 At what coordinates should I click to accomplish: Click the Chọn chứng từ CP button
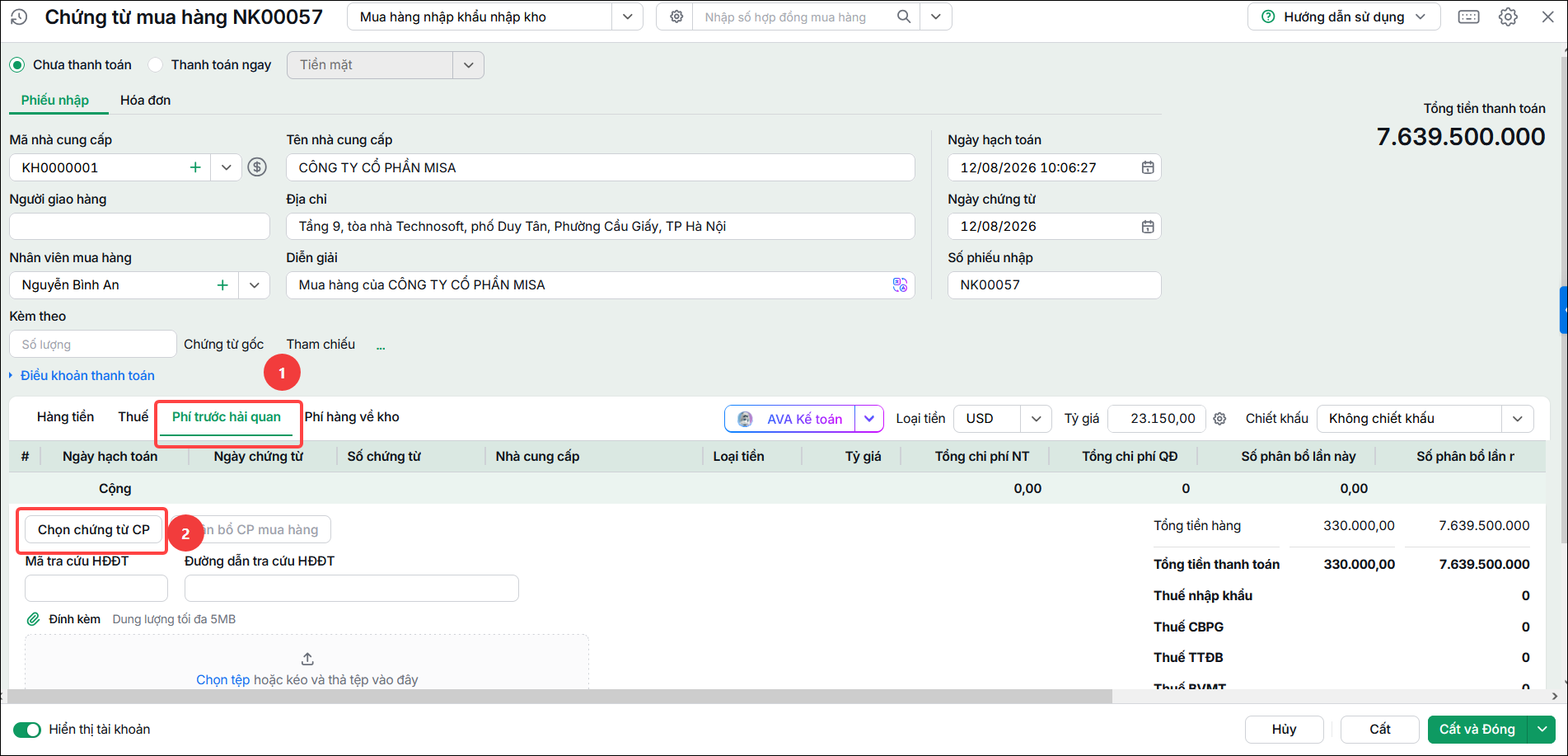pos(94,530)
